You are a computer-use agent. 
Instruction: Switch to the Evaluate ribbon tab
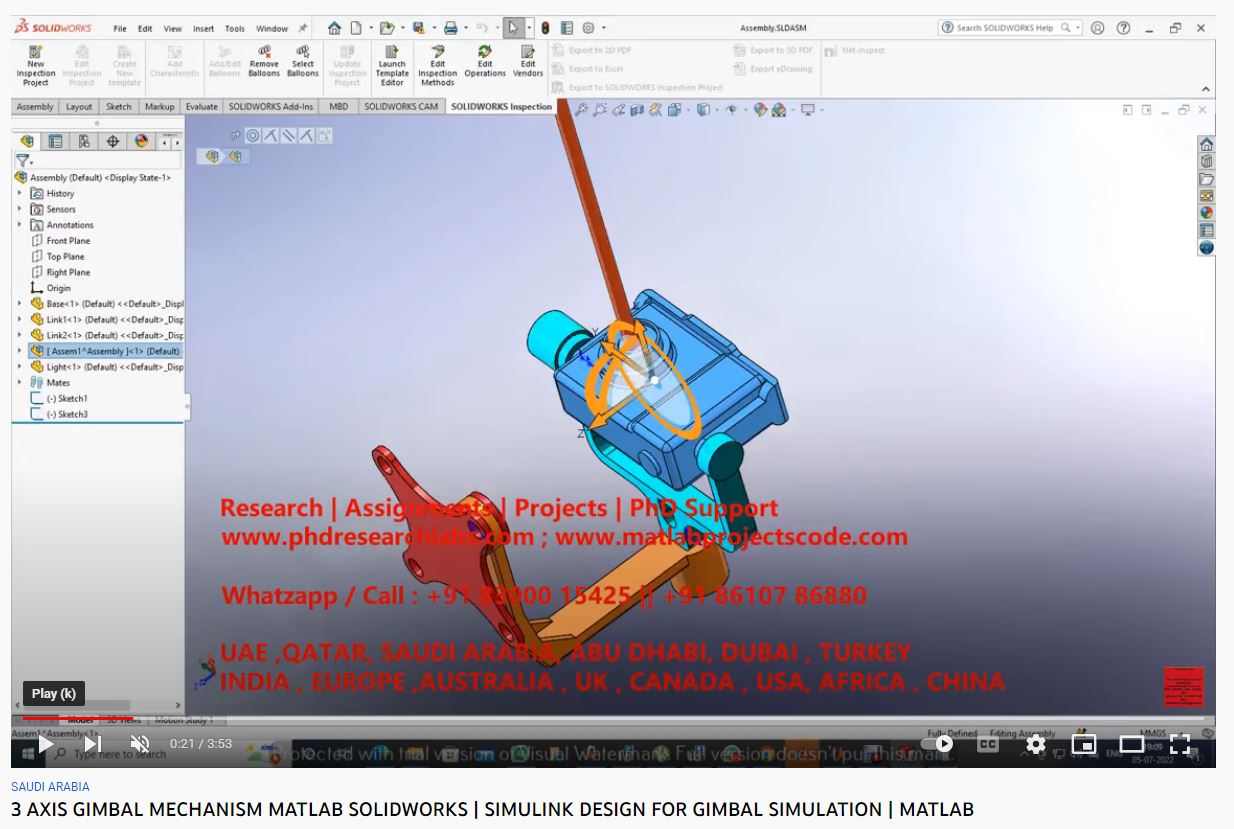point(201,107)
